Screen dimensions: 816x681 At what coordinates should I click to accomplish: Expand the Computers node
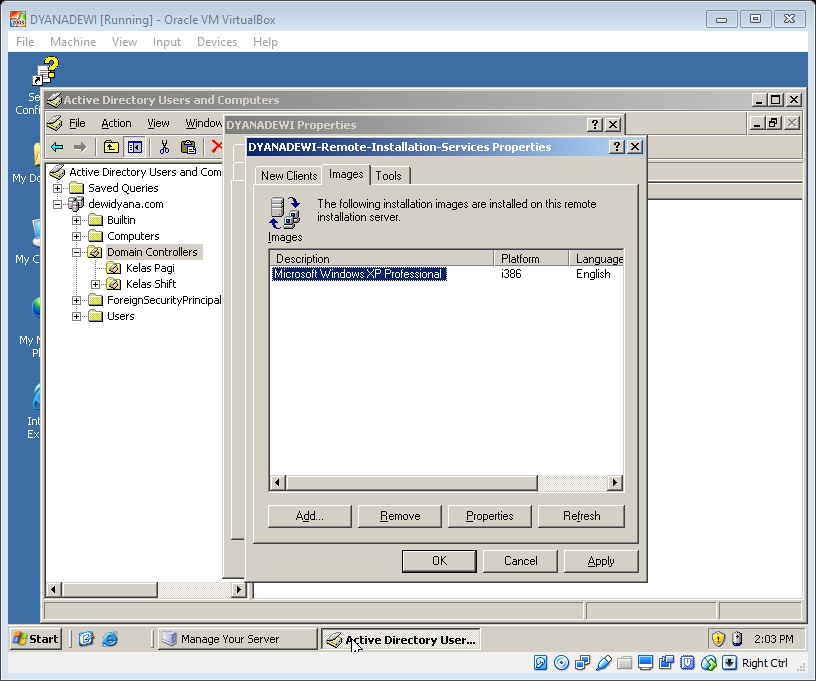coord(76,237)
